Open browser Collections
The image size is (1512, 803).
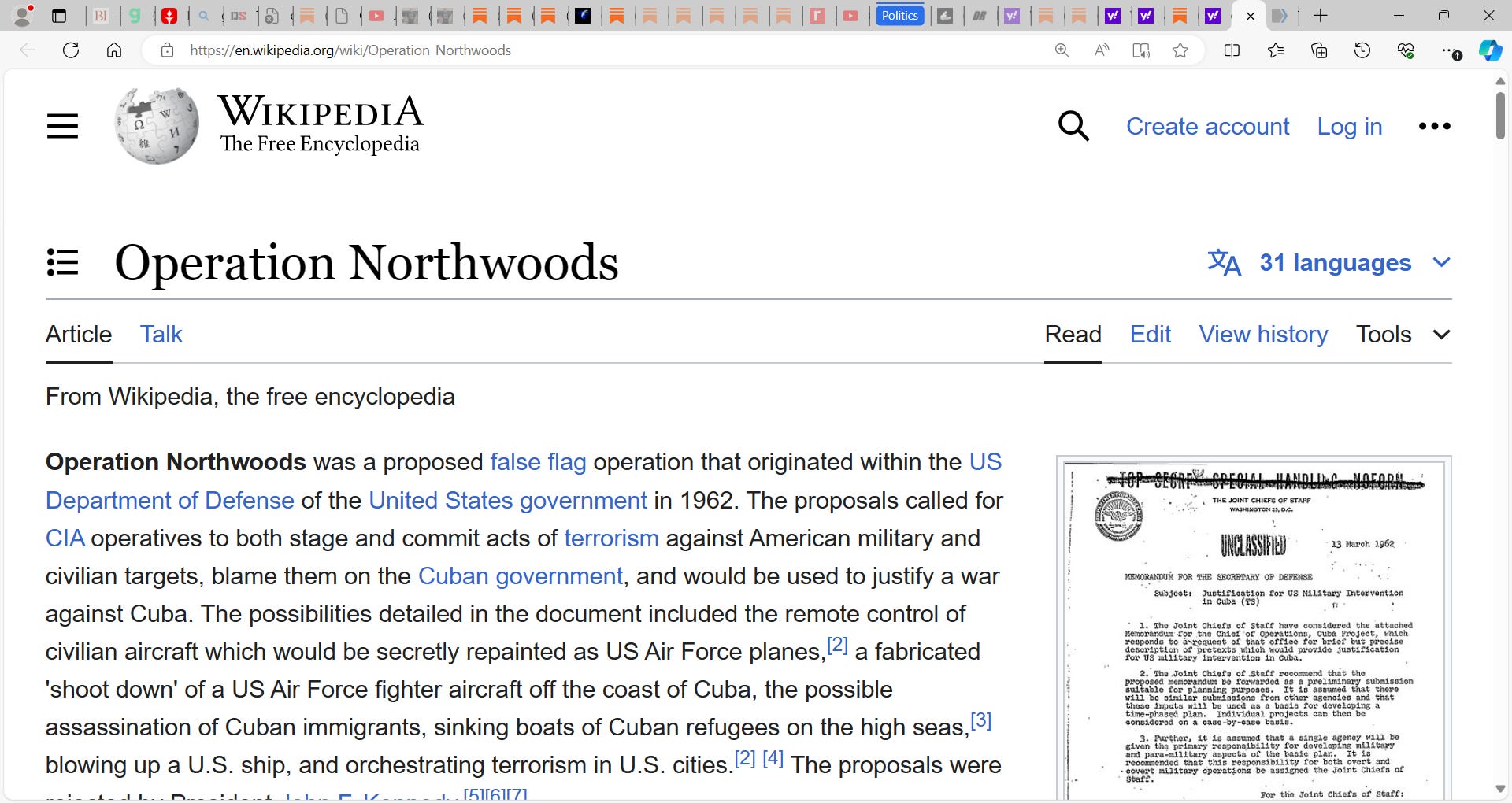(x=1319, y=50)
